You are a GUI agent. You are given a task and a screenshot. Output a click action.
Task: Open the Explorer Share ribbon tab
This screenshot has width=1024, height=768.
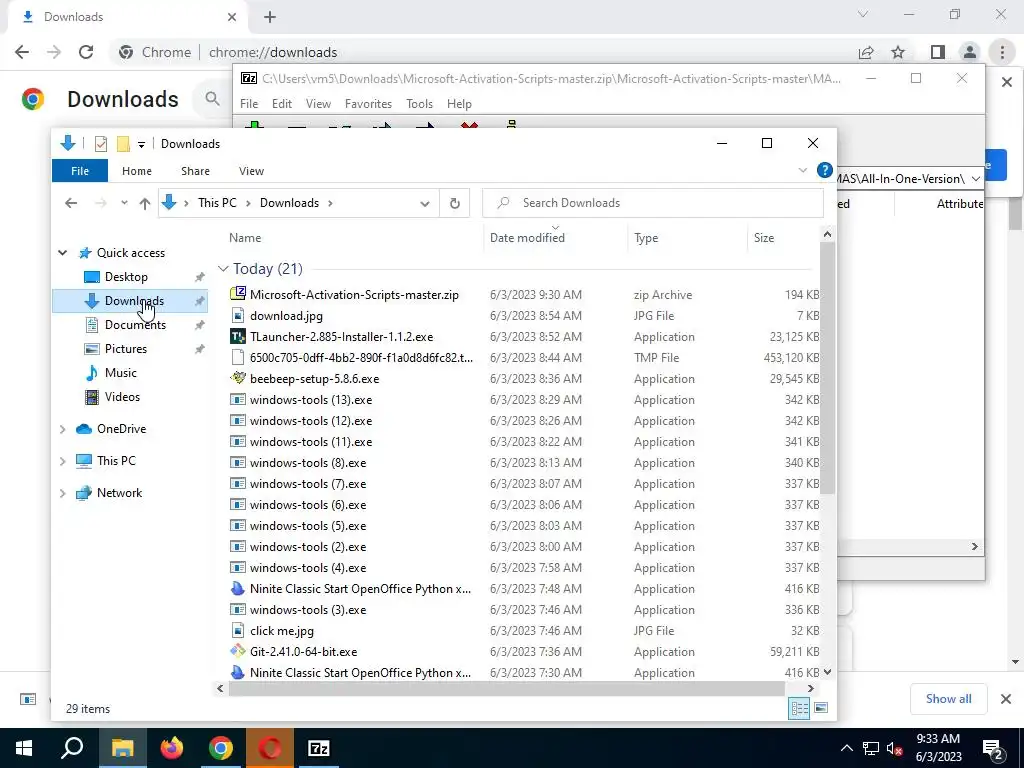point(195,170)
